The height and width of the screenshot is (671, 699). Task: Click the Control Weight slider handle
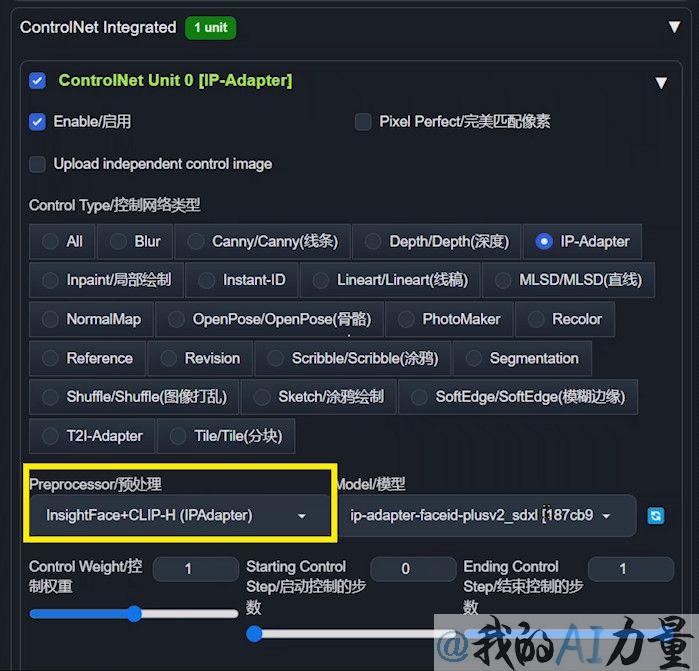tap(134, 614)
